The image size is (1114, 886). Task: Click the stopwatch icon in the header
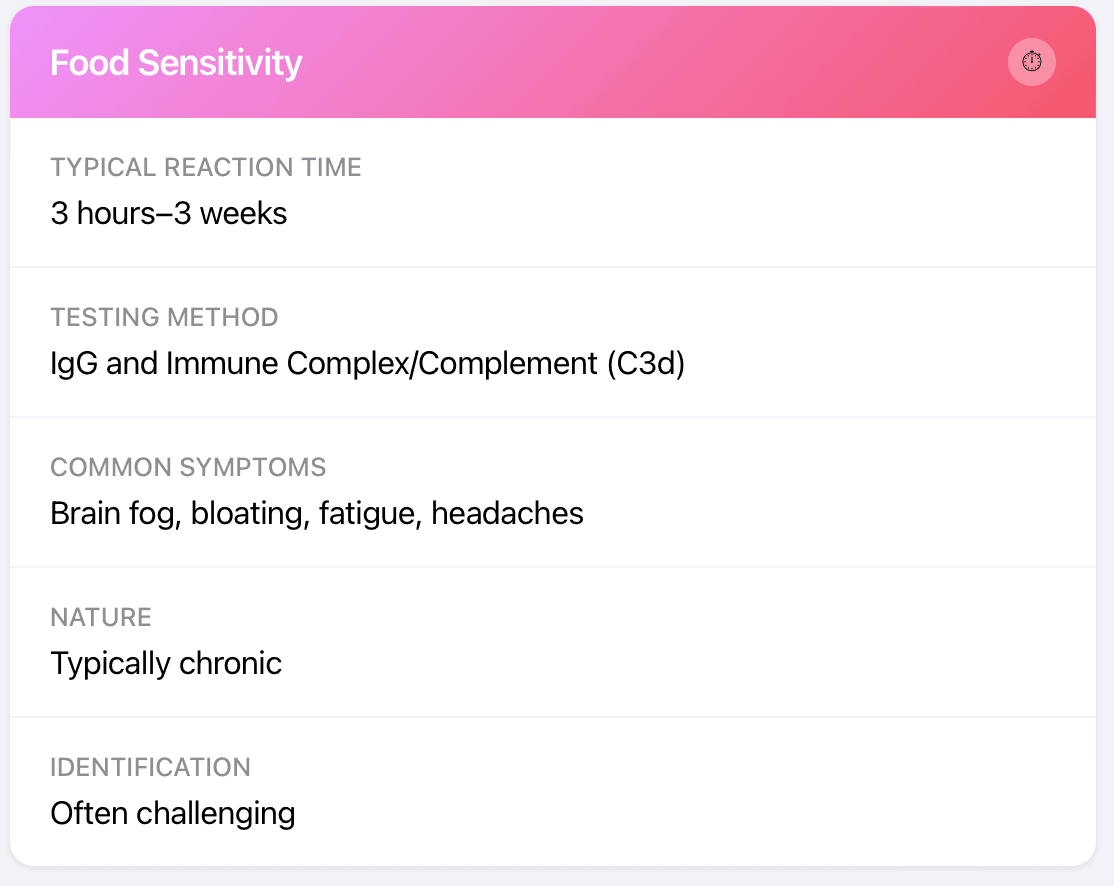click(1031, 62)
